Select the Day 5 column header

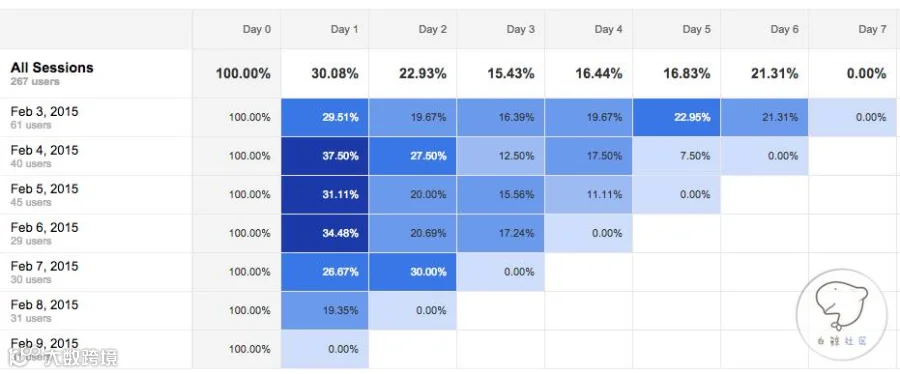(x=696, y=30)
